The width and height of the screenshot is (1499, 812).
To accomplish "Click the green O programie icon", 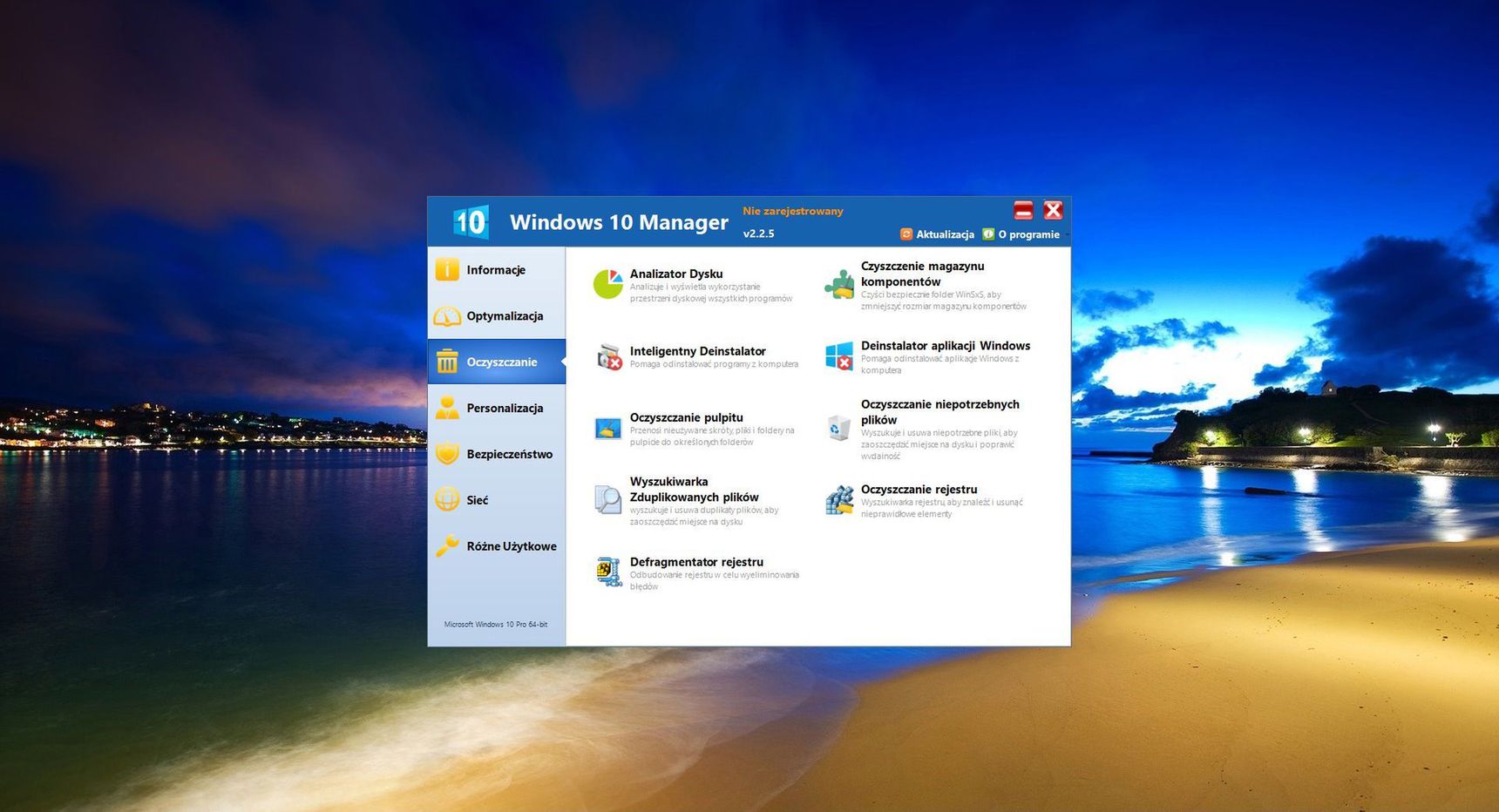I will (x=988, y=234).
